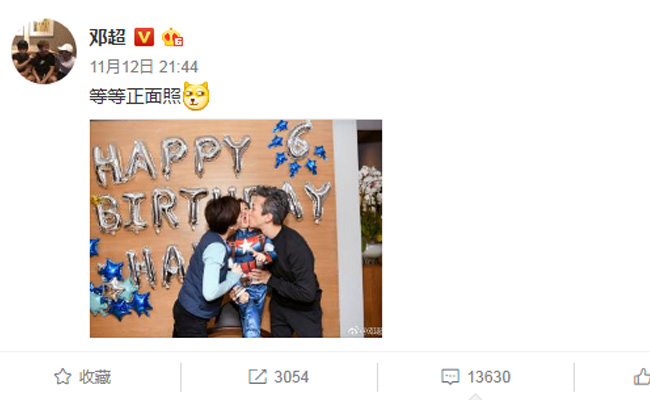Click the doge emoji after post text
This screenshot has width=650, height=400.
click(x=196, y=96)
